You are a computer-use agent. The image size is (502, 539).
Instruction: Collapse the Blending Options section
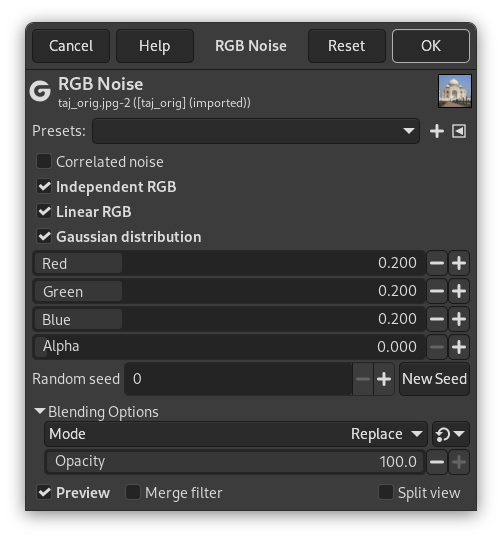pos(40,411)
